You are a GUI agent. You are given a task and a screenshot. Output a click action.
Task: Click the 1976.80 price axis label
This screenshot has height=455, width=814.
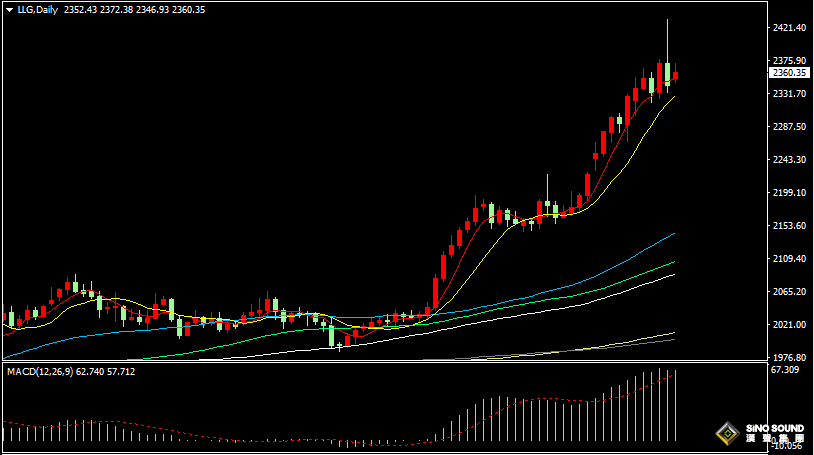(789, 358)
